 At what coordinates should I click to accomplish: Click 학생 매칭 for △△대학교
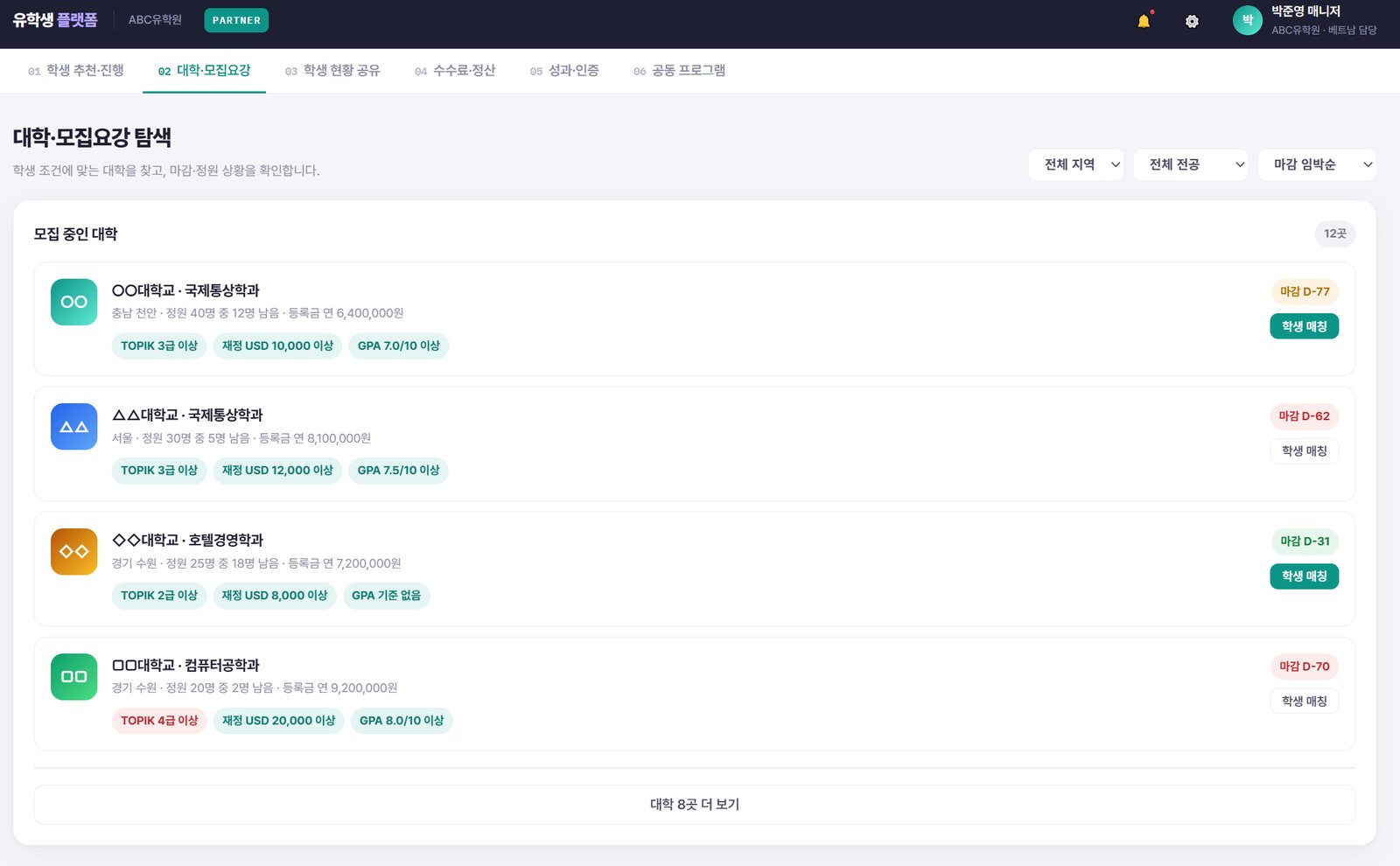pyautogui.click(x=1304, y=451)
